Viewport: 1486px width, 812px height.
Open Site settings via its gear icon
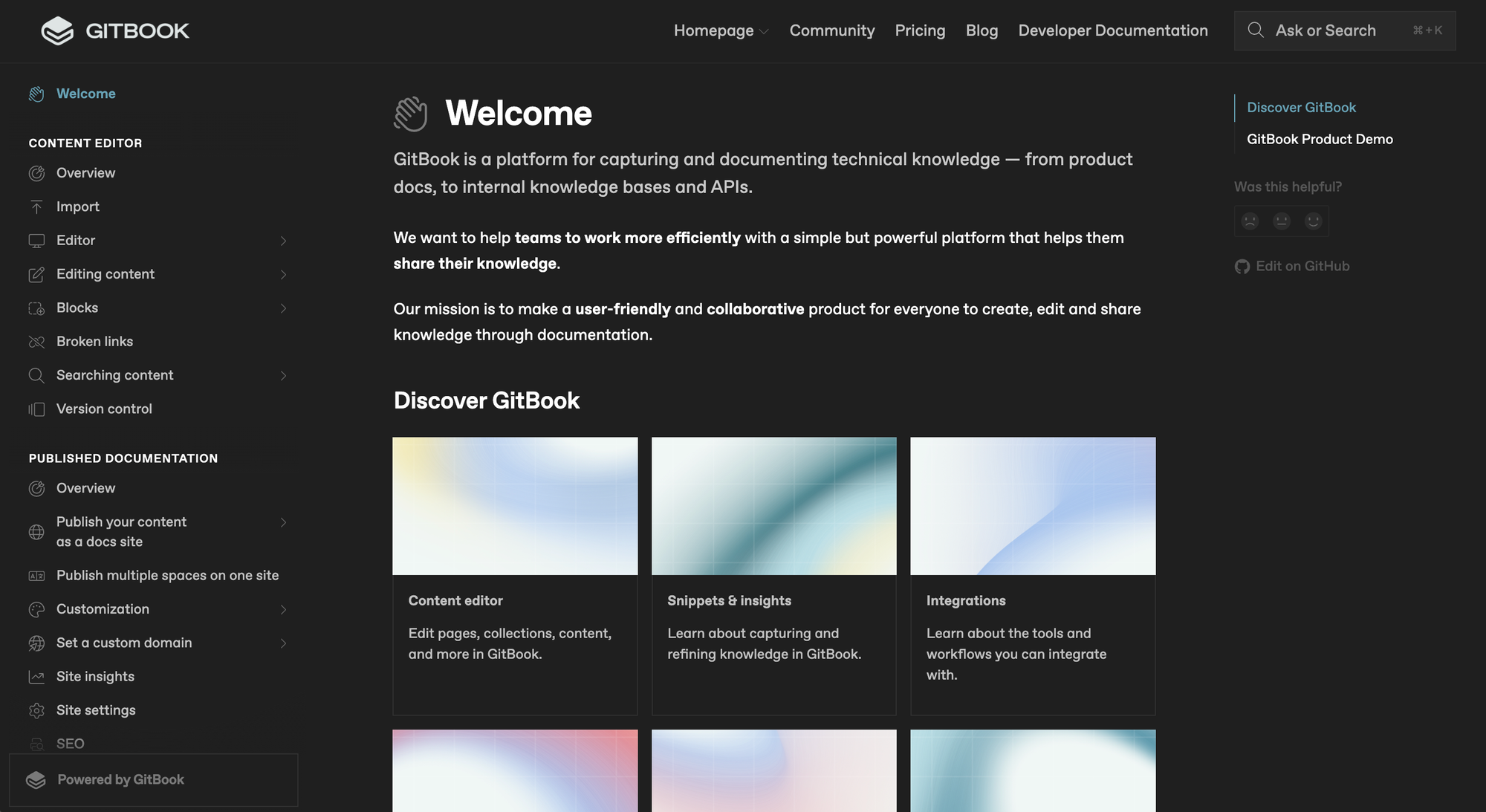coord(36,710)
